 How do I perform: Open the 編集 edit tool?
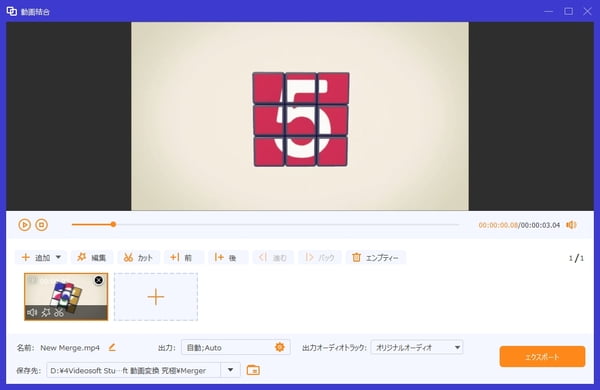coord(91,258)
